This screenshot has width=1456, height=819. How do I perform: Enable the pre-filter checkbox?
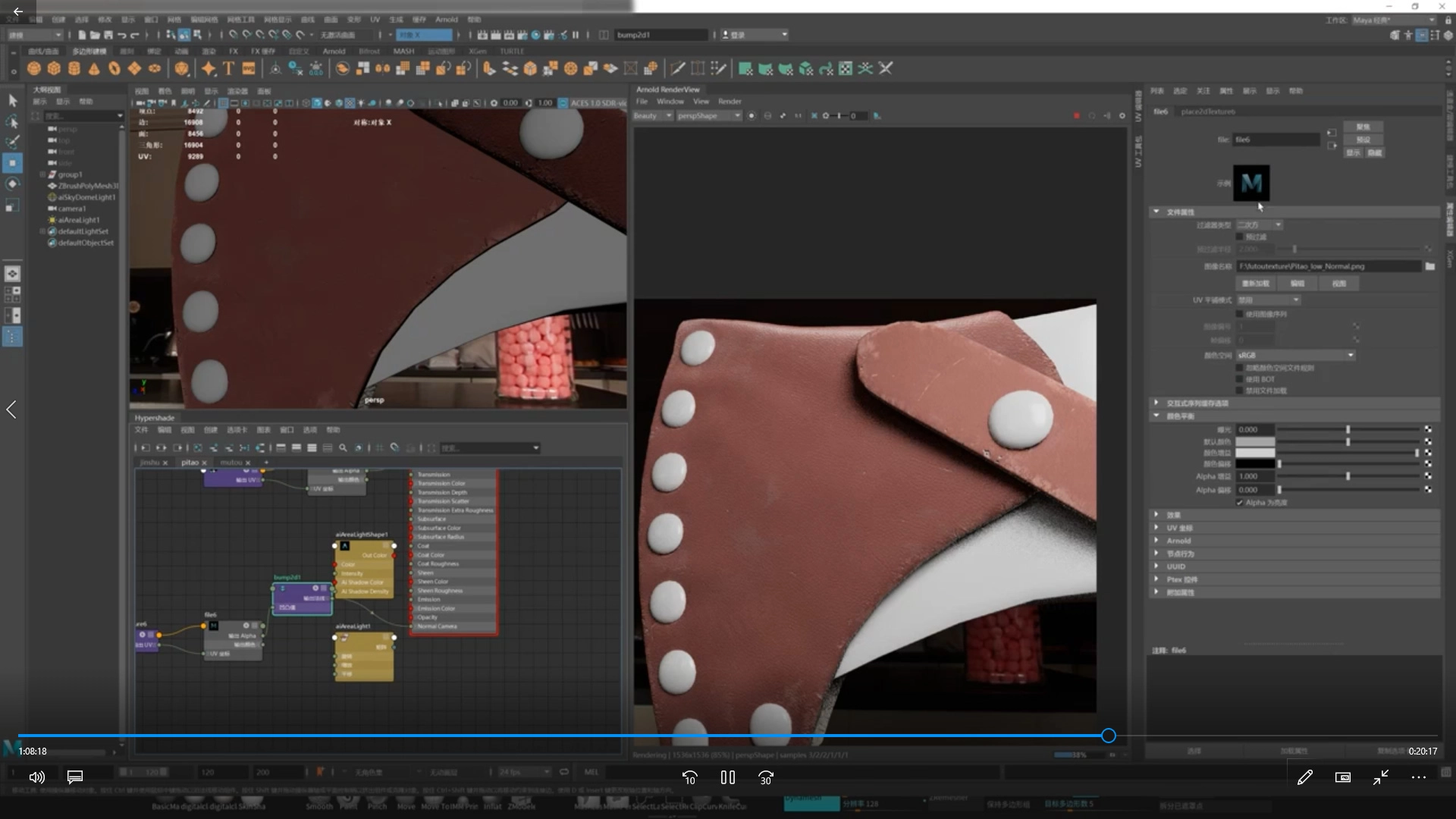(x=1240, y=237)
